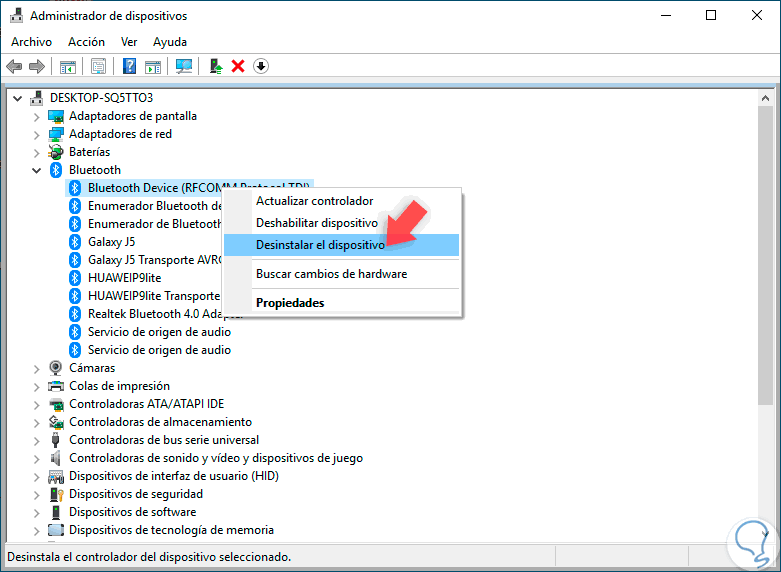
Task: Expand the Cámaras category
Action: [36, 369]
